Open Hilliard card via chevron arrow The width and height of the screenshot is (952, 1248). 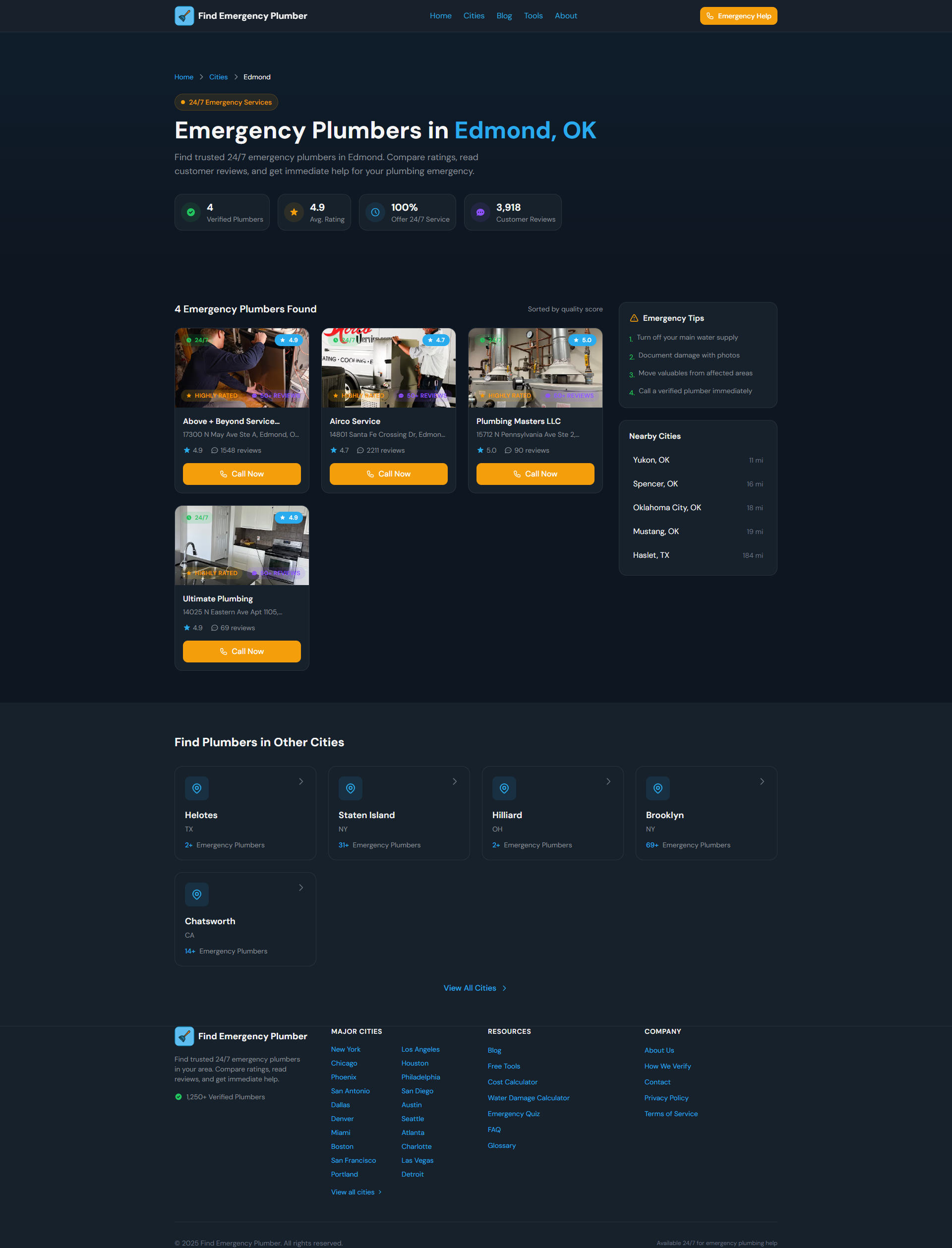point(608,781)
